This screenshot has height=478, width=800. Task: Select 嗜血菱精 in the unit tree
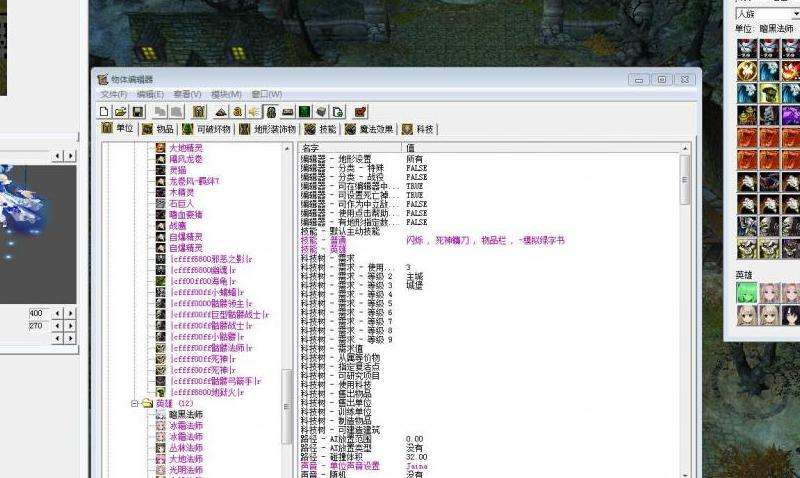click(186, 215)
